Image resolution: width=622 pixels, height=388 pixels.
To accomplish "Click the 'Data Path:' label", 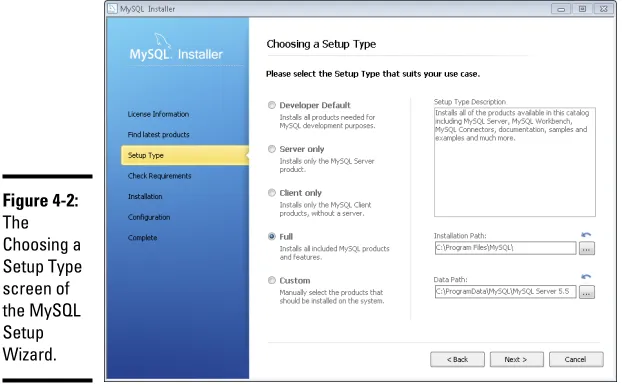I will pos(450,280).
